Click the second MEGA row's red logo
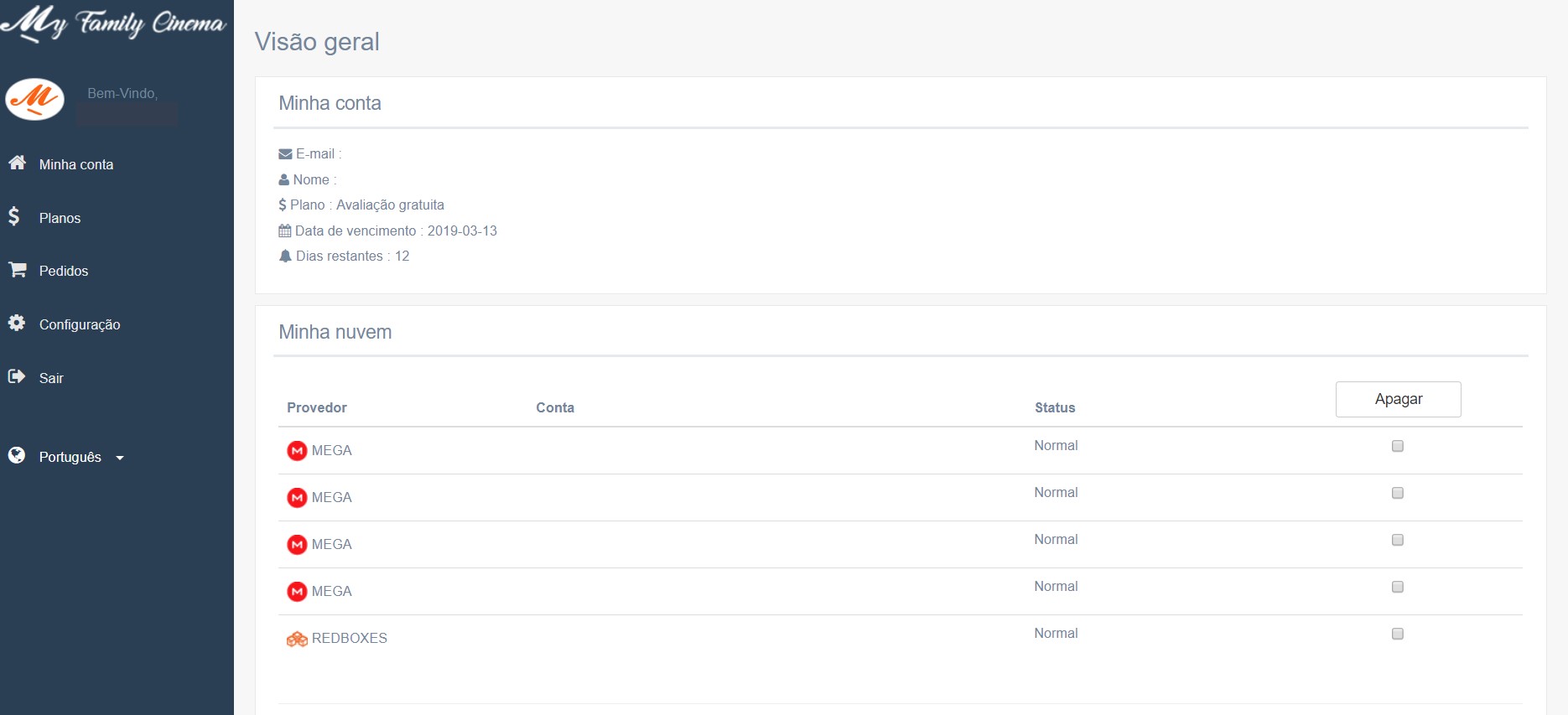 coord(297,498)
